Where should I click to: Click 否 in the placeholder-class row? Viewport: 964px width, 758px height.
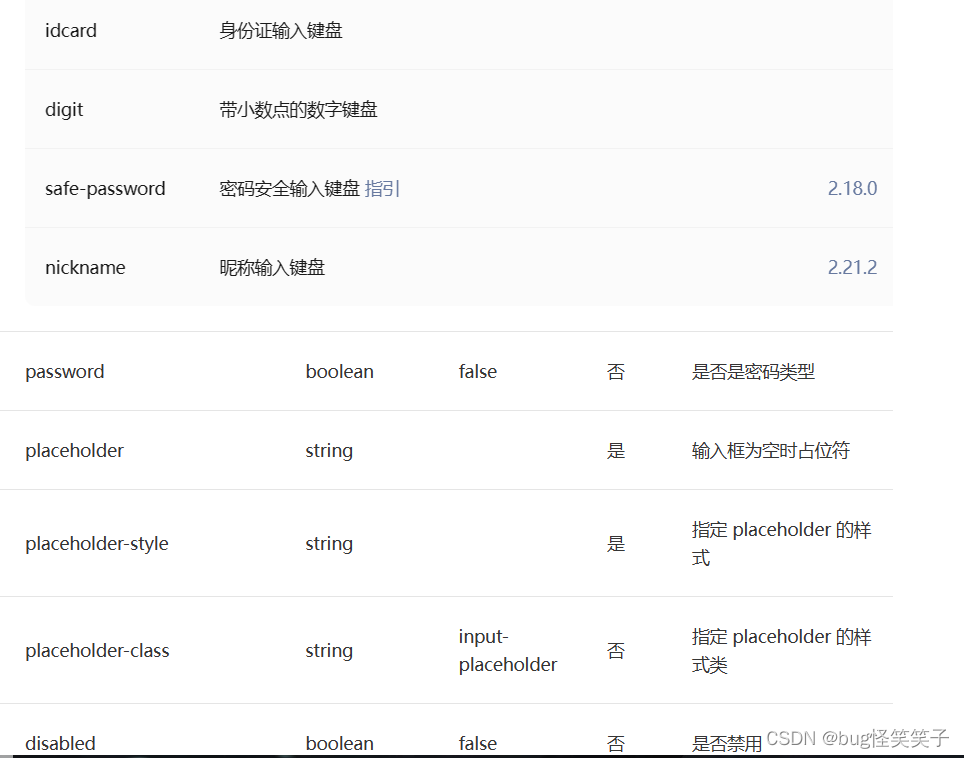point(615,650)
